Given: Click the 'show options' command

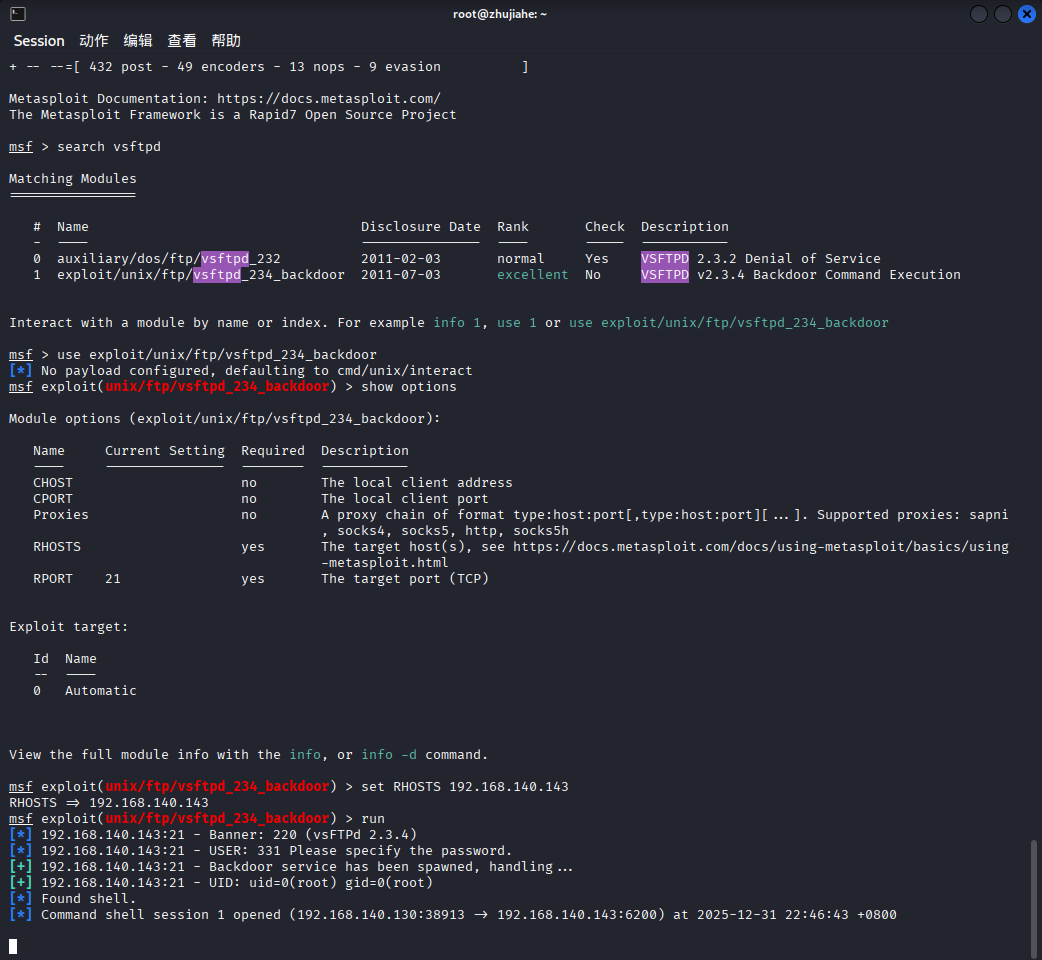Looking at the screenshot, I should [409, 386].
